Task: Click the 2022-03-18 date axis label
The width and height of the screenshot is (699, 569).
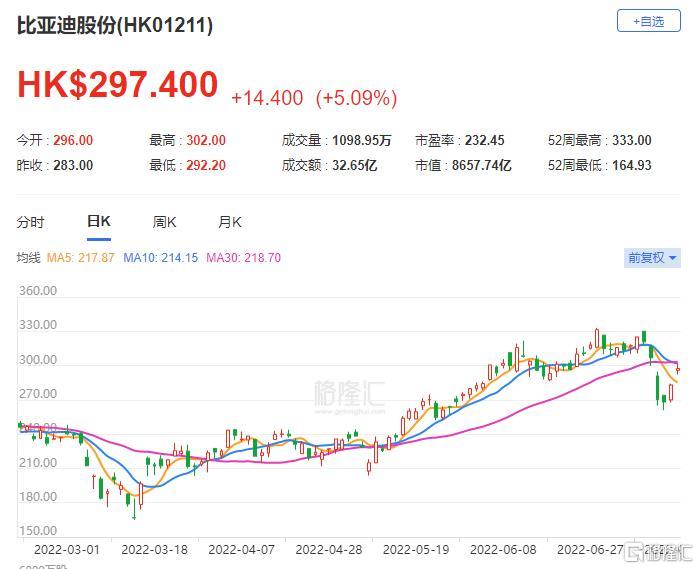Action: pyautogui.click(x=154, y=550)
